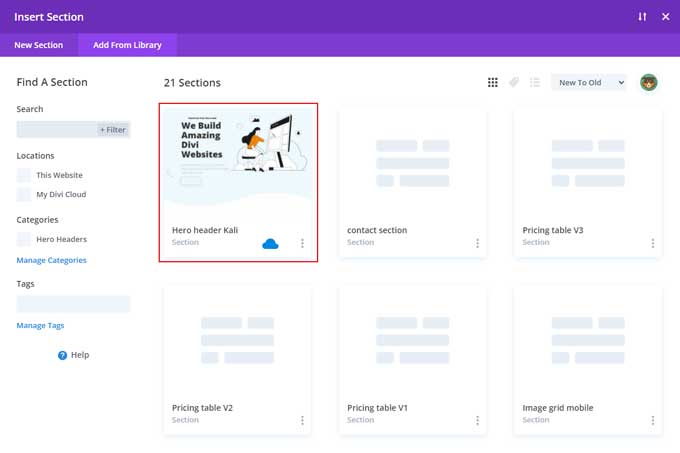The image size is (680, 453).
Task: Select the Pricing table V2 thumbnail
Action: (237, 340)
